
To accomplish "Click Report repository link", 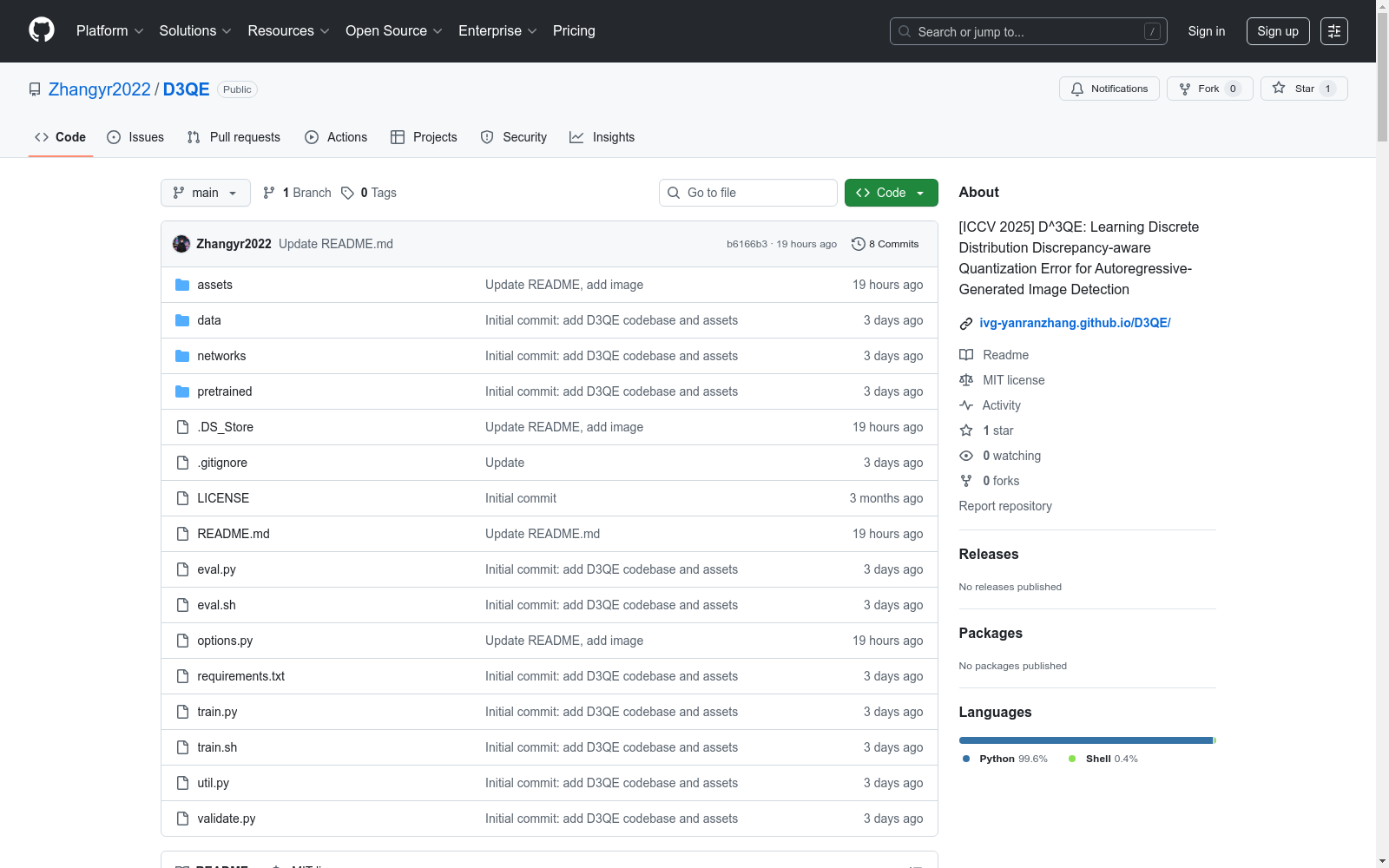I will 1005,506.
